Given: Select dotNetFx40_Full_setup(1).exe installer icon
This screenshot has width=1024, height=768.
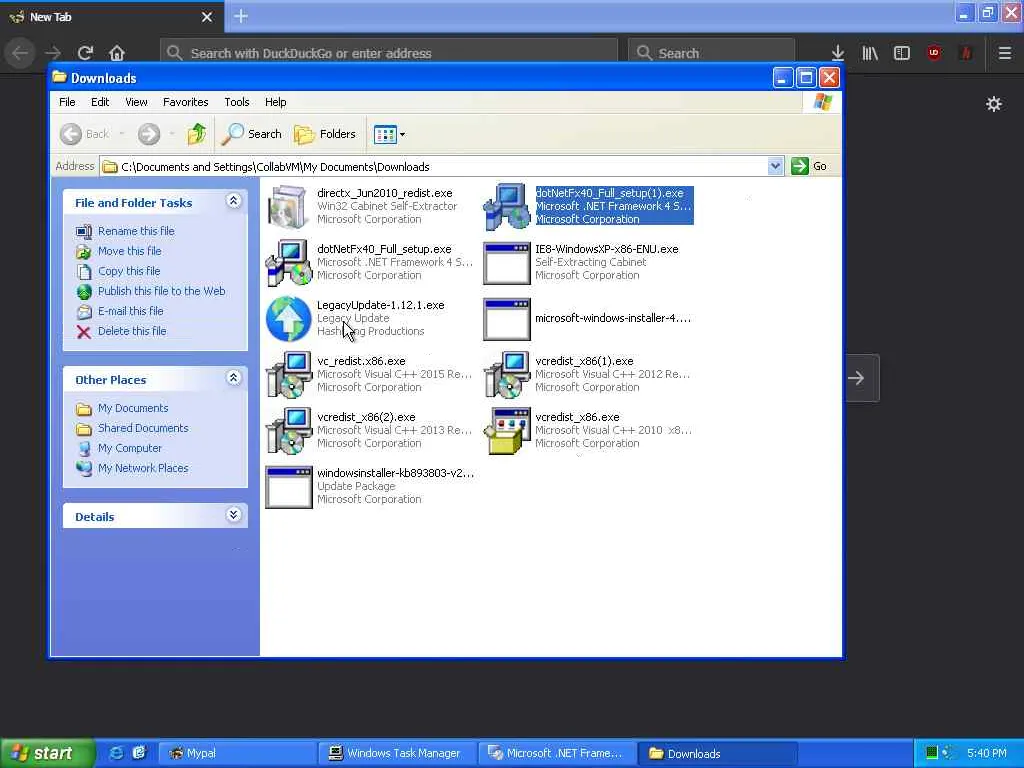Looking at the screenshot, I should 507,206.
